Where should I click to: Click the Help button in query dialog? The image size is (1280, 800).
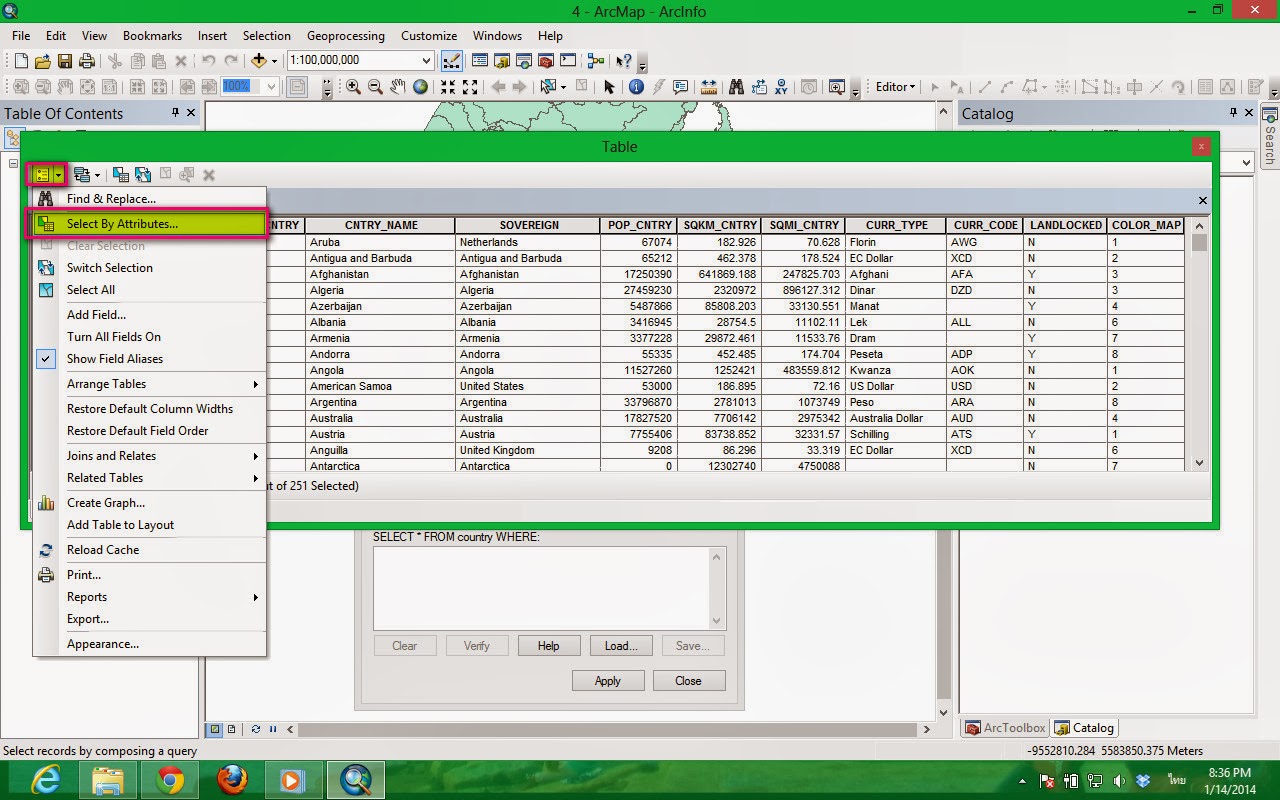click(x=549, y=646)
